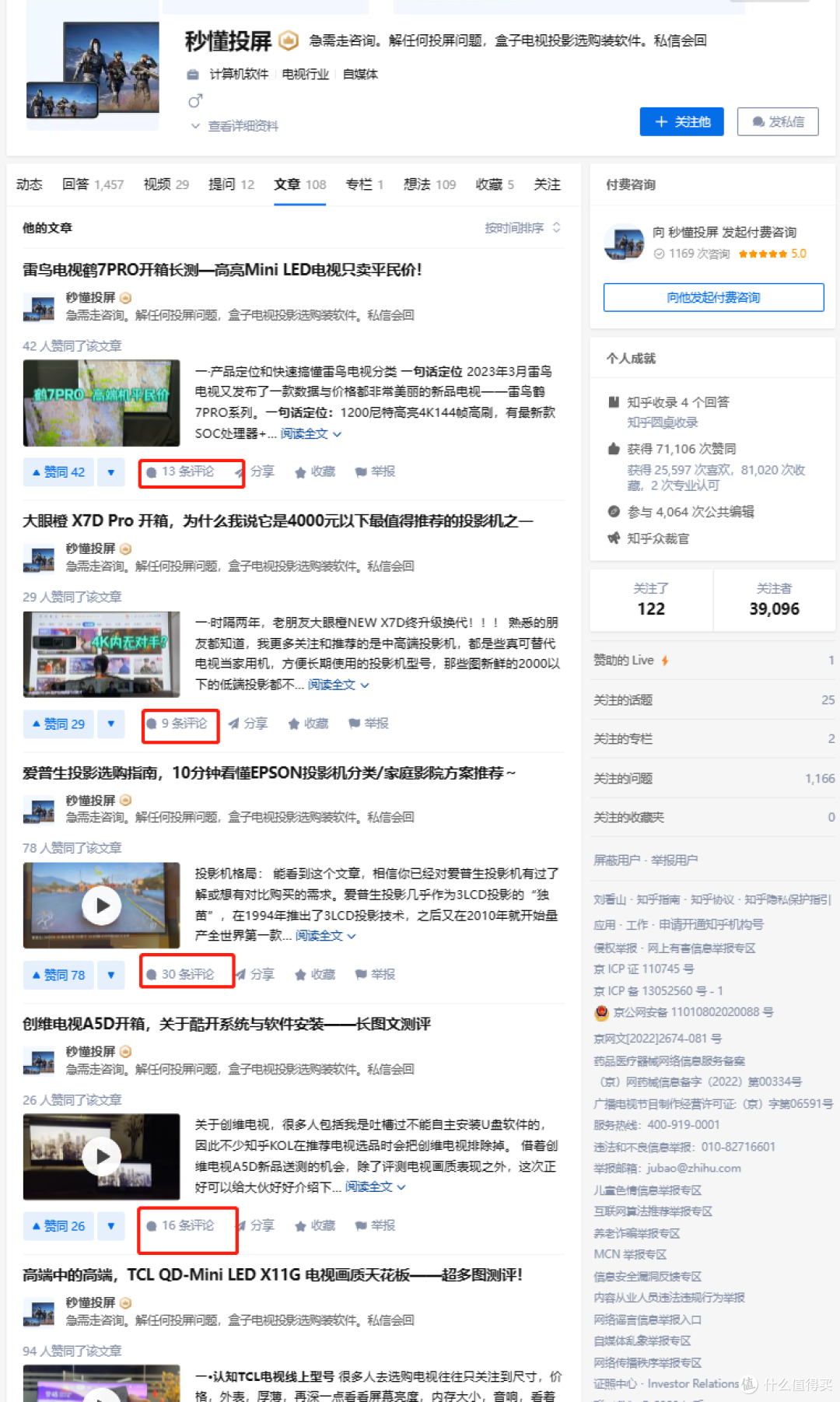Open 关注的收藏夹 row
The image size is (840, 1402).
pyautogui.click(x=713, y=818)
